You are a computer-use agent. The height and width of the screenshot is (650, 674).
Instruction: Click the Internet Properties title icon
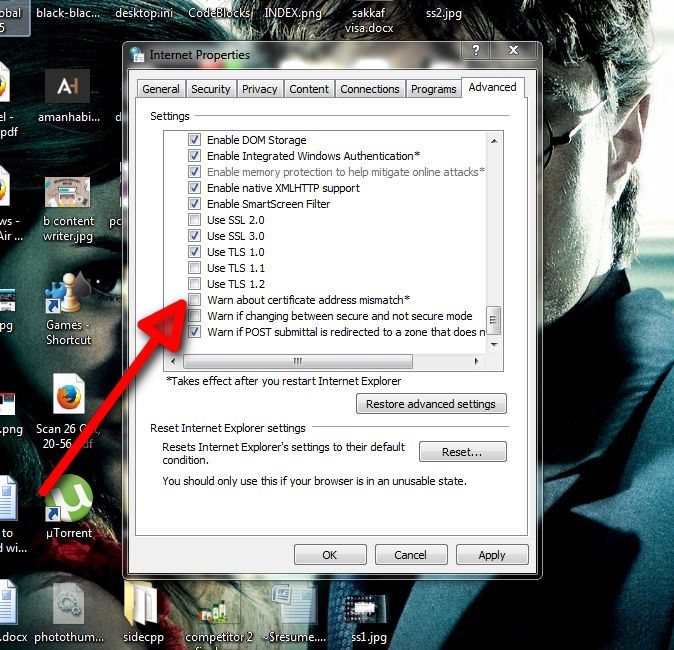tap(137, 55)
